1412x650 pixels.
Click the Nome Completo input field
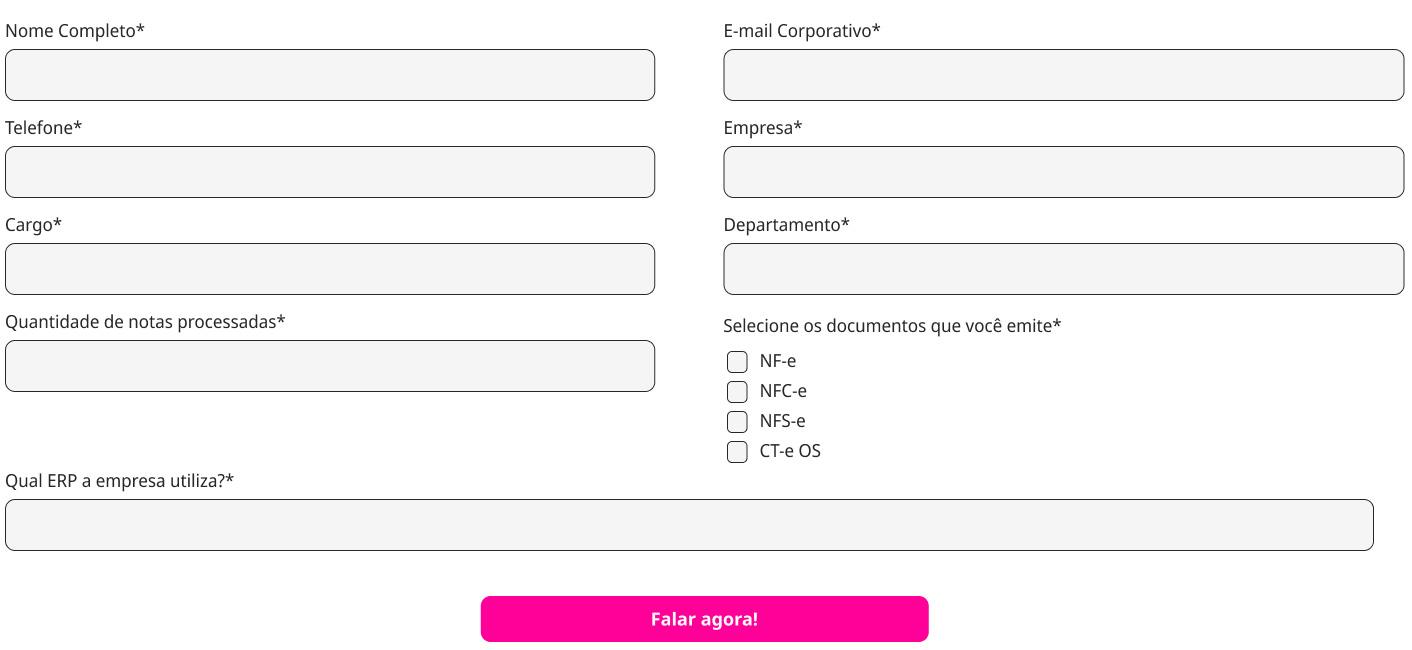tap(330, 75)
